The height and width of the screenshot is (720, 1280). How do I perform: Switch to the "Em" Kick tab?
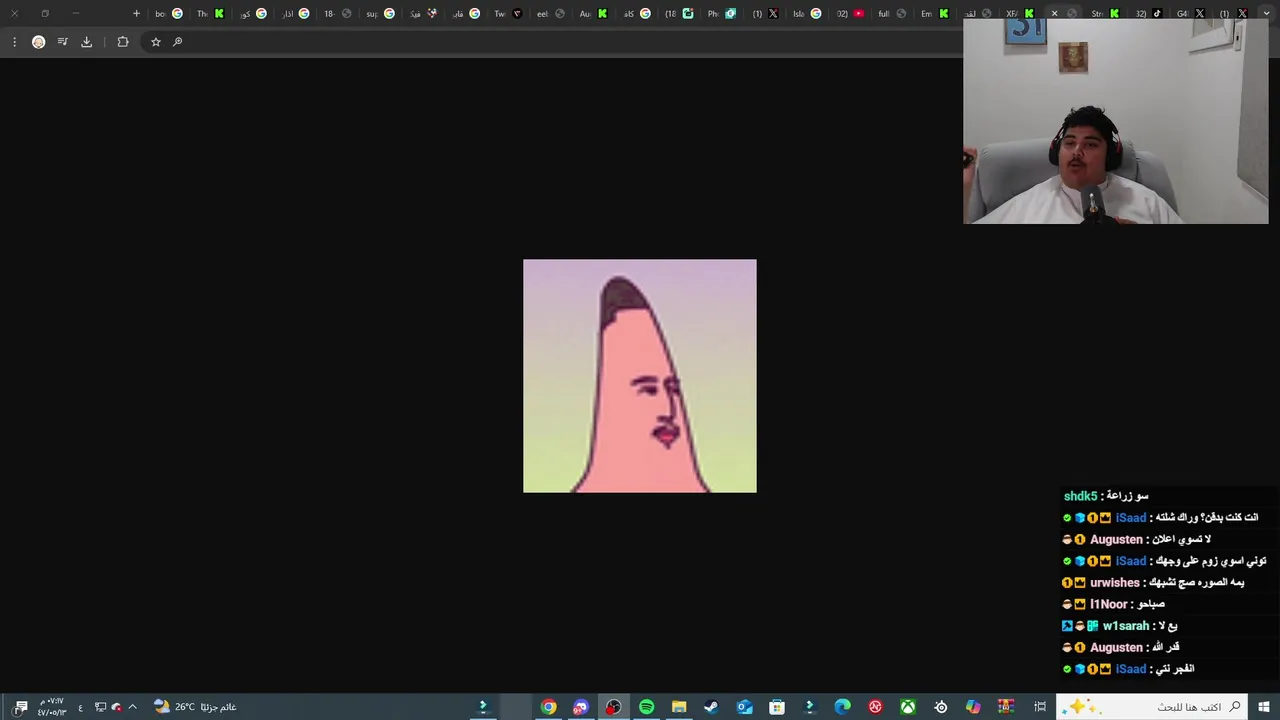[x=935, y=13]
